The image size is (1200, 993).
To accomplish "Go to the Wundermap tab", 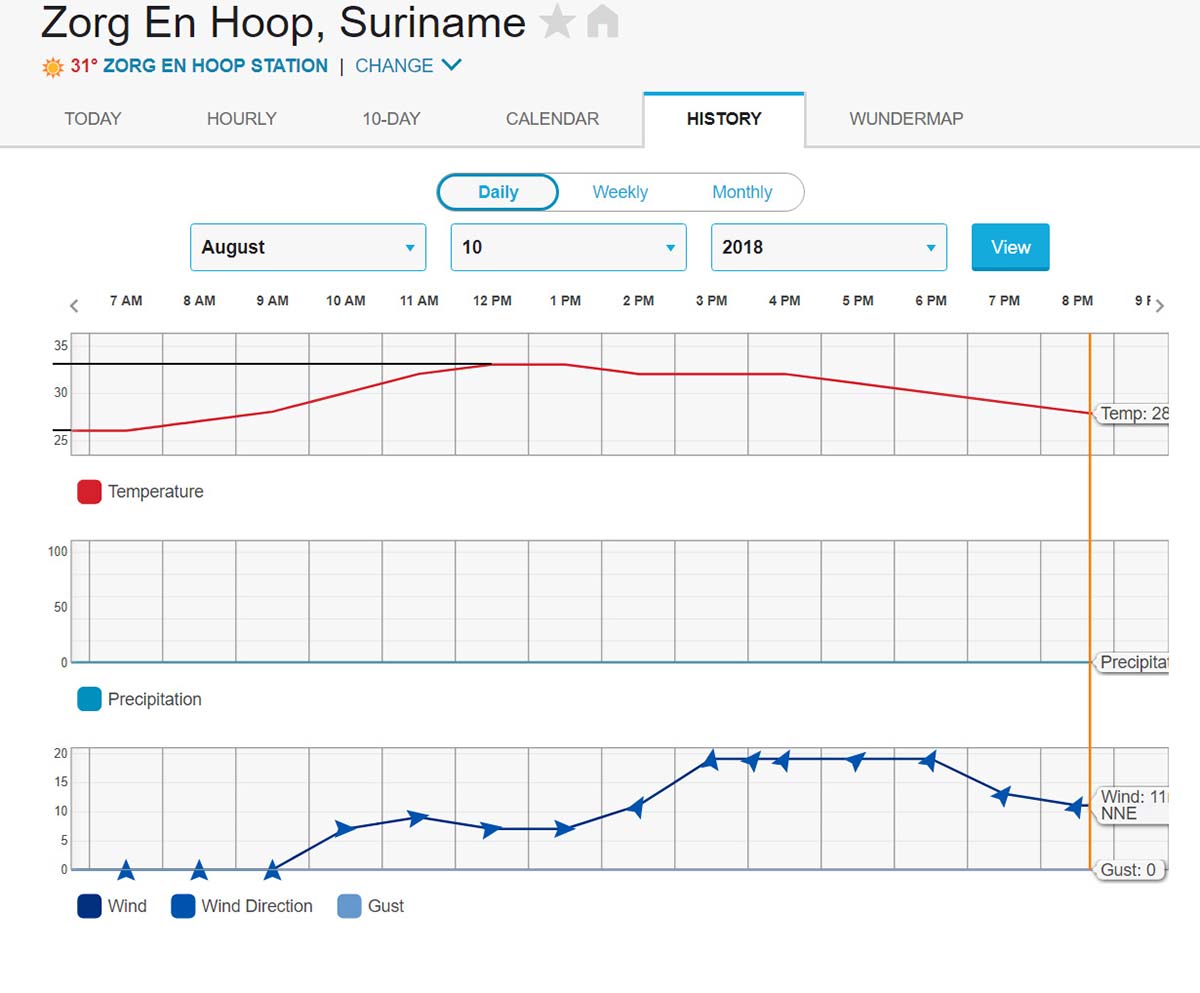I will [906, 119].
